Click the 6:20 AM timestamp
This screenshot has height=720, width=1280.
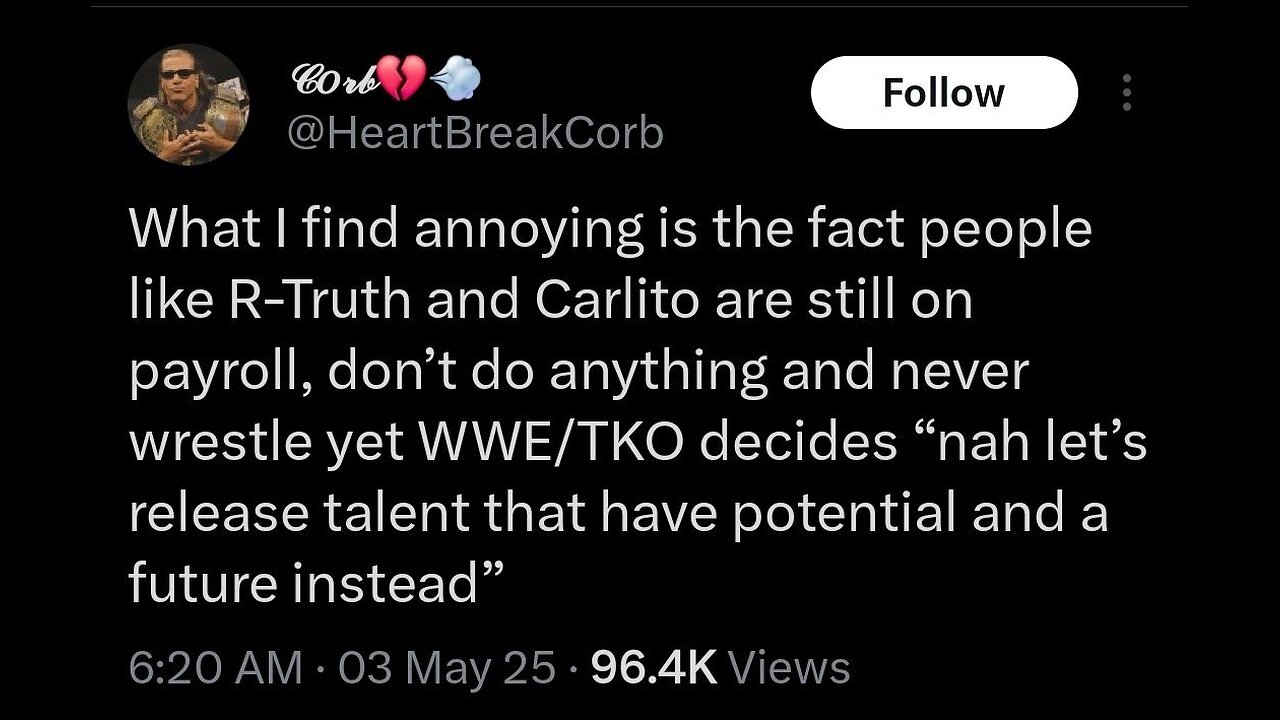215,668
